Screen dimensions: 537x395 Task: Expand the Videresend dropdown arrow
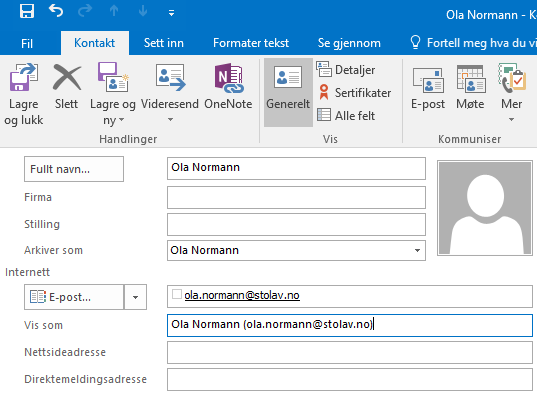tap(170, 120)
